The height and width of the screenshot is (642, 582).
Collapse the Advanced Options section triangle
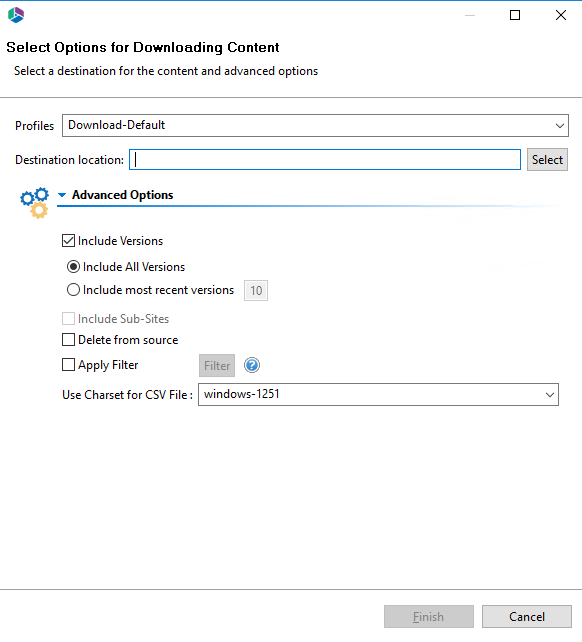click(62, 195)
